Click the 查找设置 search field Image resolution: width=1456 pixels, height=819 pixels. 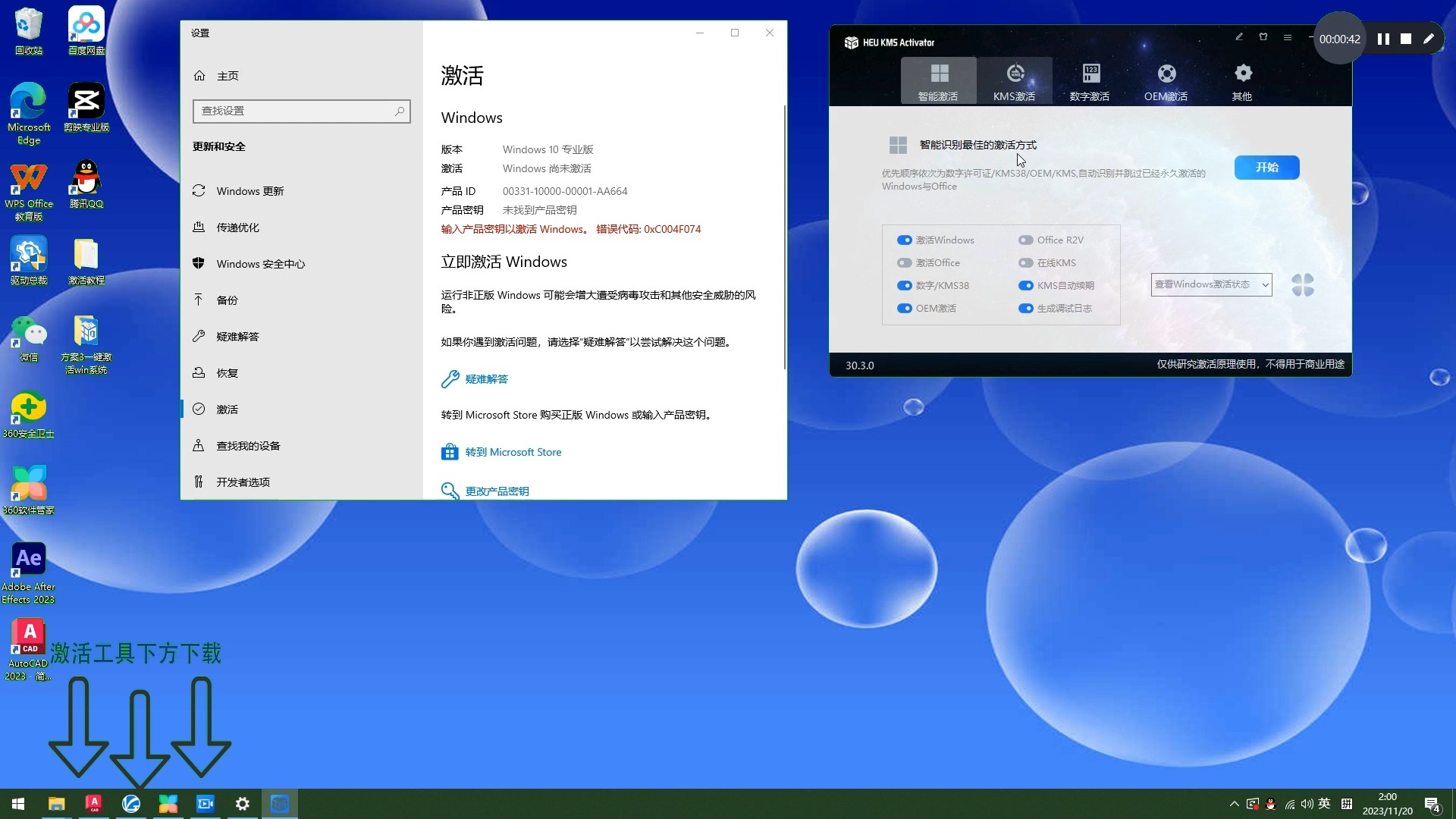302,111
